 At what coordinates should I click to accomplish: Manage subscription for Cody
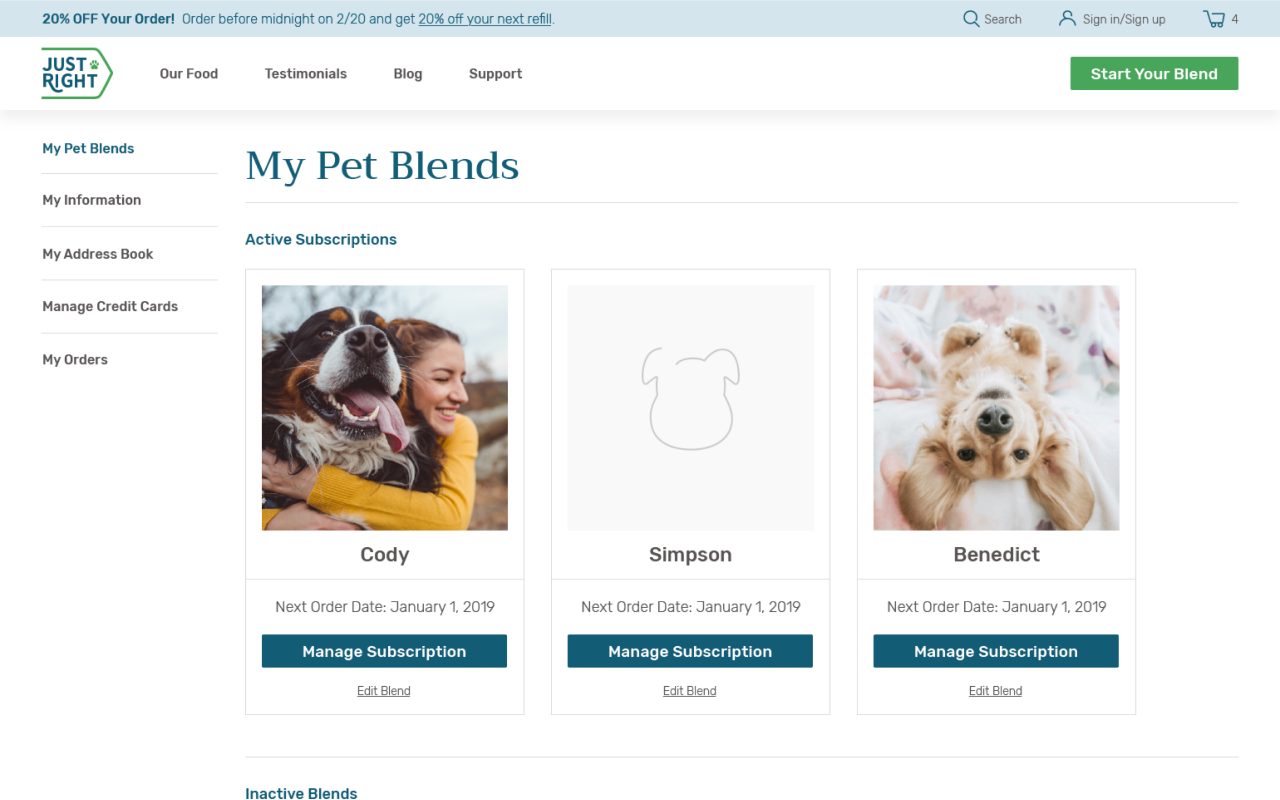tap(384, 651)
